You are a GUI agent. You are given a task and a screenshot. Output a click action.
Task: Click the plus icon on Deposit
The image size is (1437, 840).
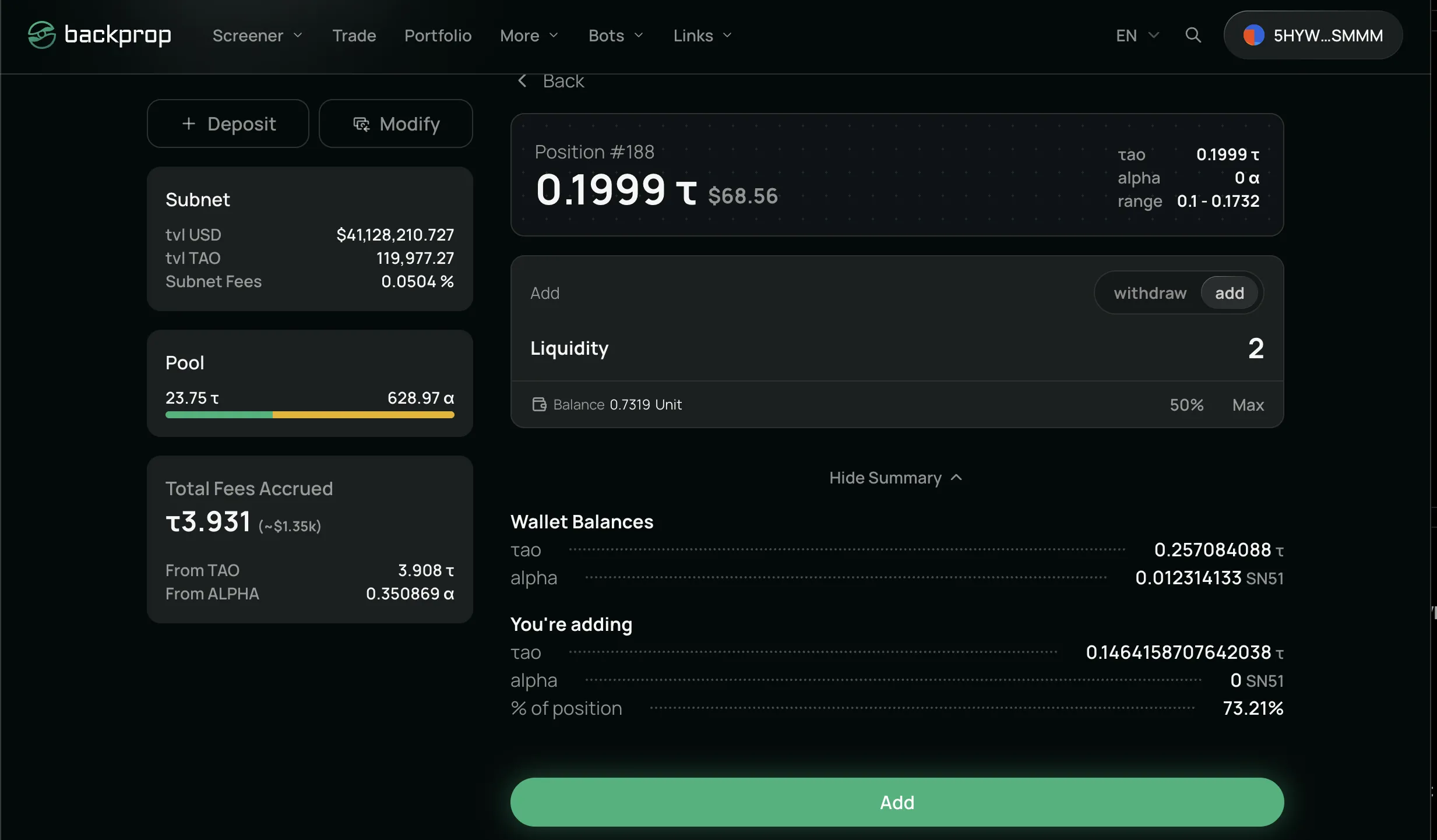[x=188, y=123]
